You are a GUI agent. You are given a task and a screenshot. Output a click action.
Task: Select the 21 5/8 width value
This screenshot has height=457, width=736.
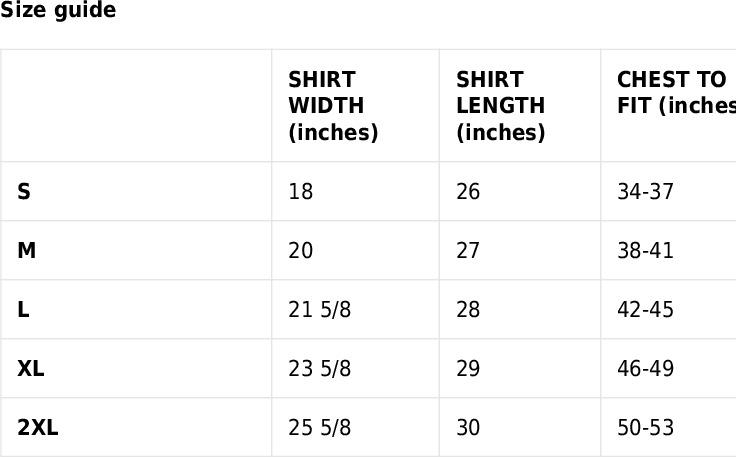[x=319, y=310]
